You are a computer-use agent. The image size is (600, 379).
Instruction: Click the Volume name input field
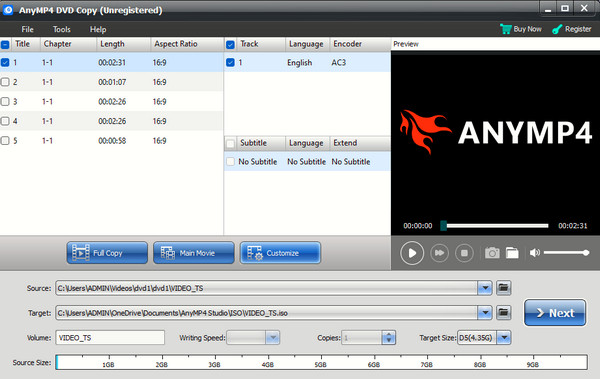tap(110, 338)
